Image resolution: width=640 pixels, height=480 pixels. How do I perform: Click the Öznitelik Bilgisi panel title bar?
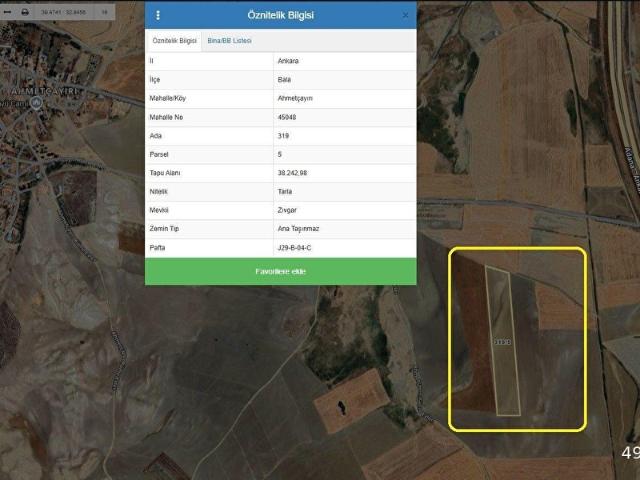pos(280,15)
